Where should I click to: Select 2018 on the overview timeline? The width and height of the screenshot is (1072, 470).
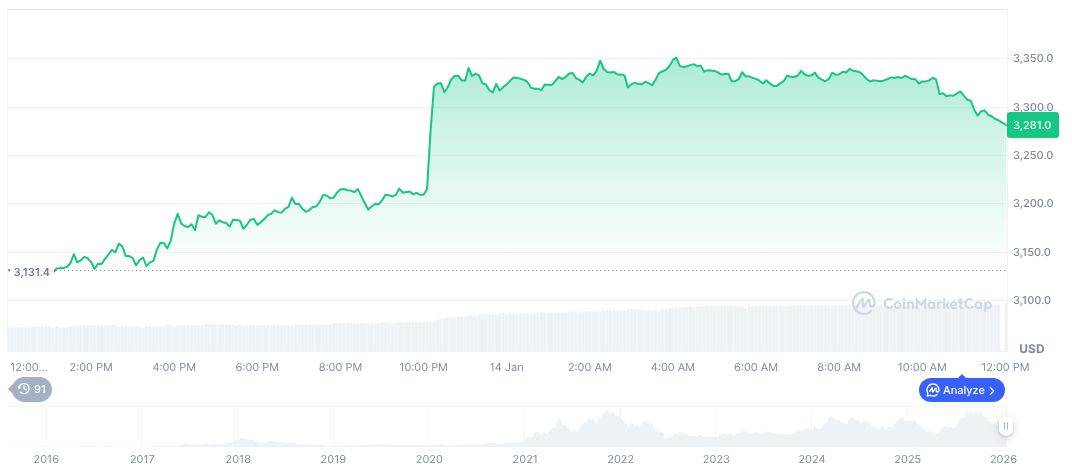coord(238,459)
